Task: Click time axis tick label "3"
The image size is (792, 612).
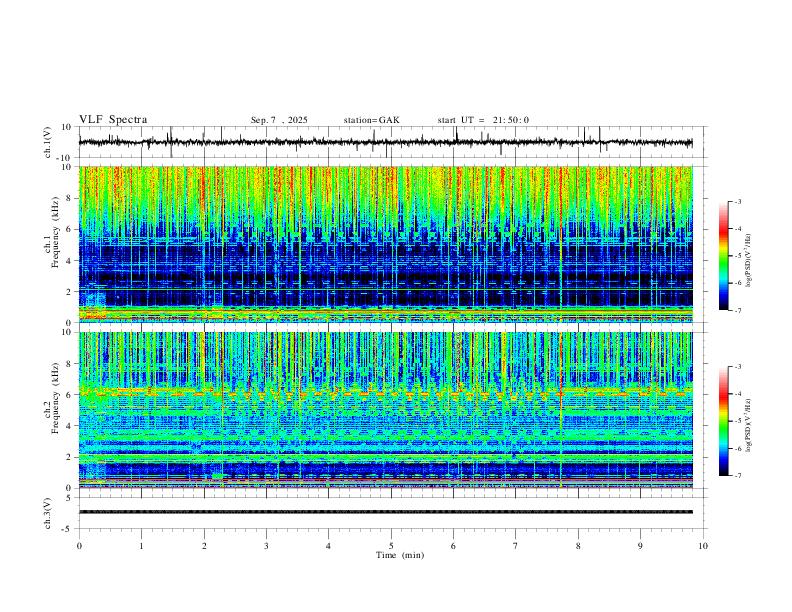Action: tap(266, 546)
